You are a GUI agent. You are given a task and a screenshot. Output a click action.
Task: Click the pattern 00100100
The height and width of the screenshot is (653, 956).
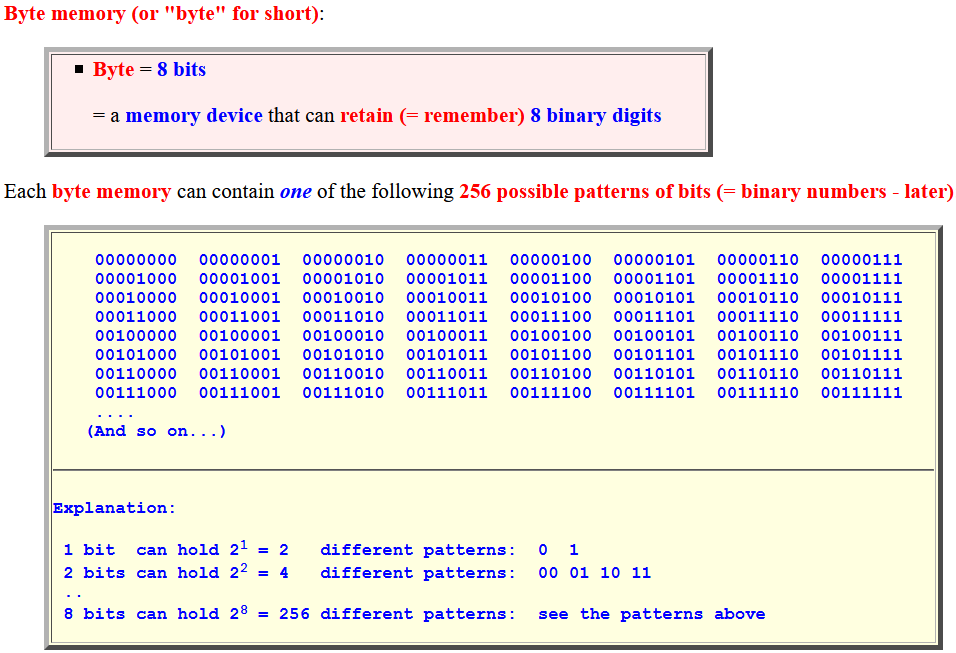point(551,336)
